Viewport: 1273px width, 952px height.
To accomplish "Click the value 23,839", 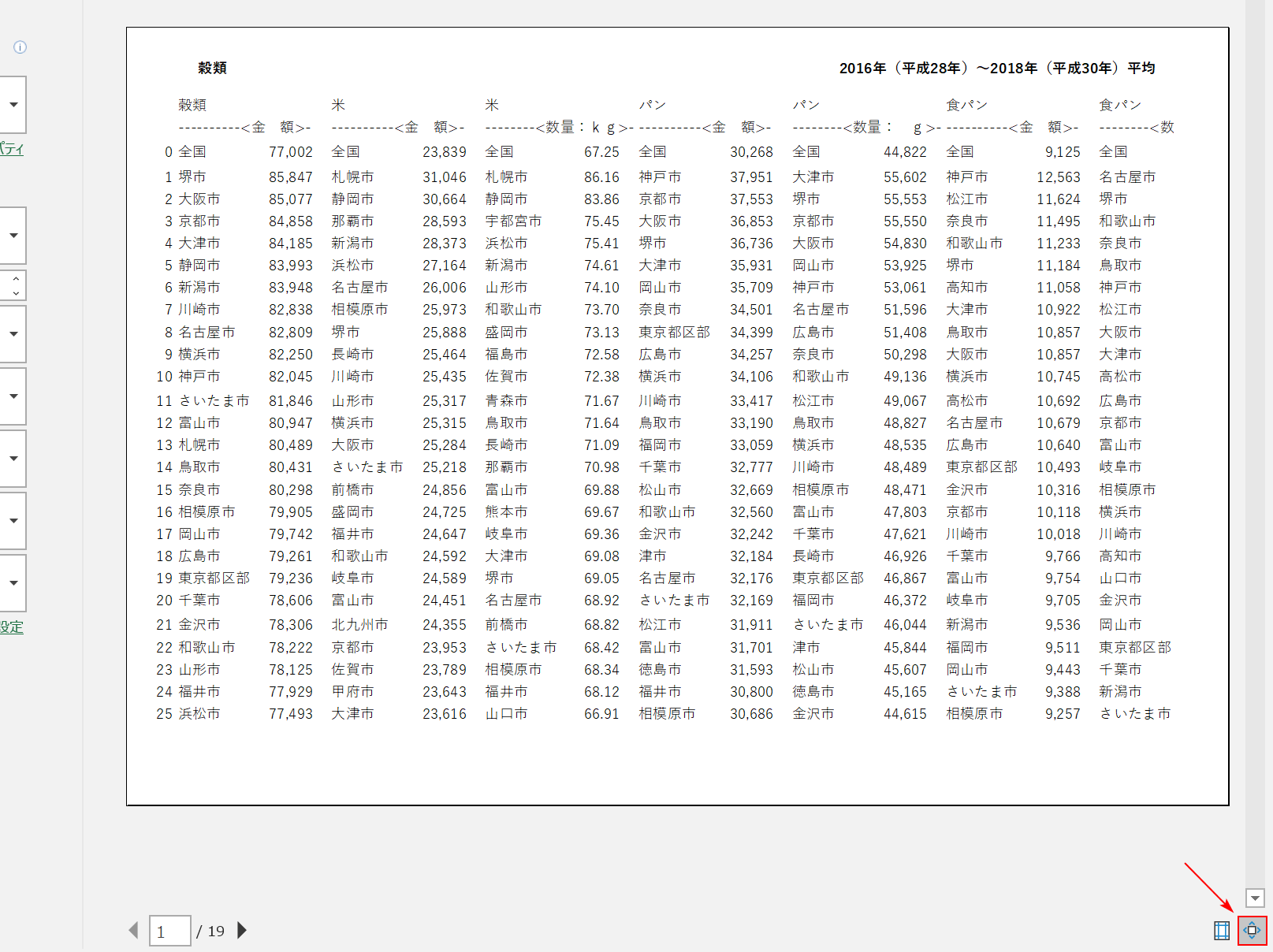I will click(445, 152).
